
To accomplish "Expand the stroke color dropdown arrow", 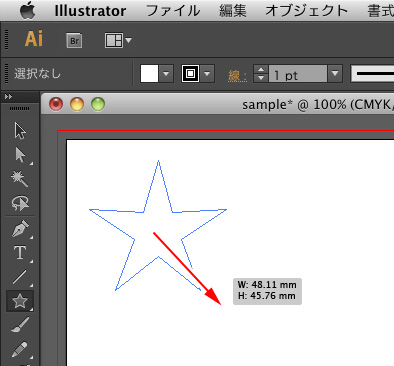I will [207, 74].
